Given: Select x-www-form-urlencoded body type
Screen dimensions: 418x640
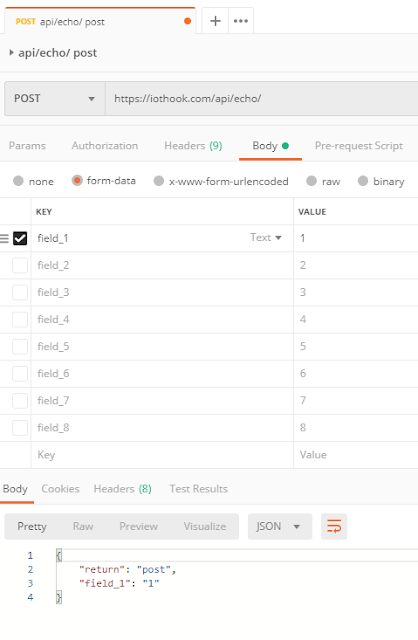Looking at the screenshot, I should [x=159, y=181].
